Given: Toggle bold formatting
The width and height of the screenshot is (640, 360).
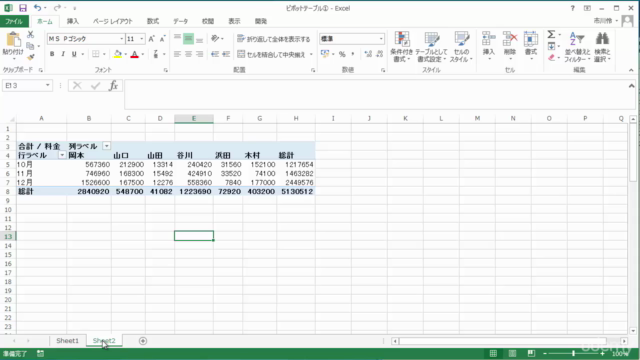Looking at the screenshot, I should [x=52, y=54].
